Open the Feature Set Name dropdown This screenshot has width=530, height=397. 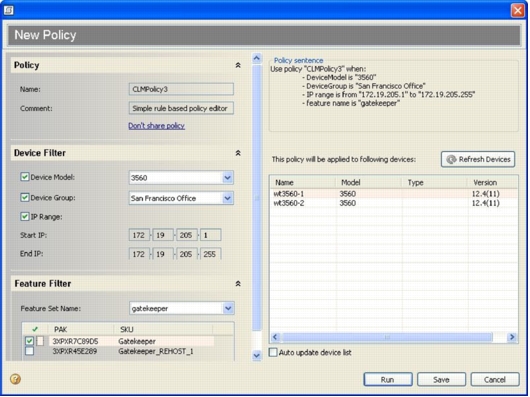point(228,308)
